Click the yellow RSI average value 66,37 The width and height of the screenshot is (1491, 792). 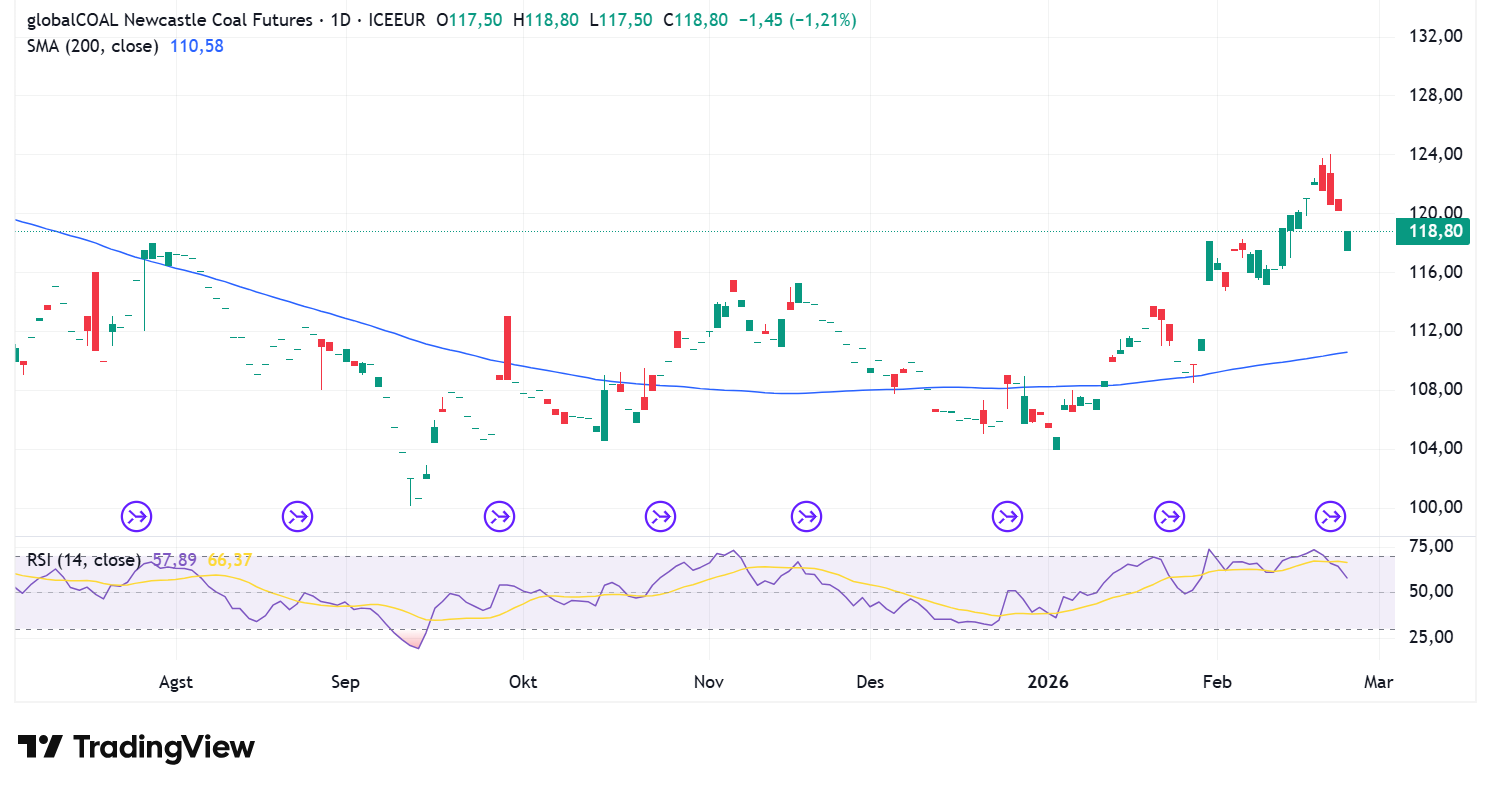click(229, 561)
